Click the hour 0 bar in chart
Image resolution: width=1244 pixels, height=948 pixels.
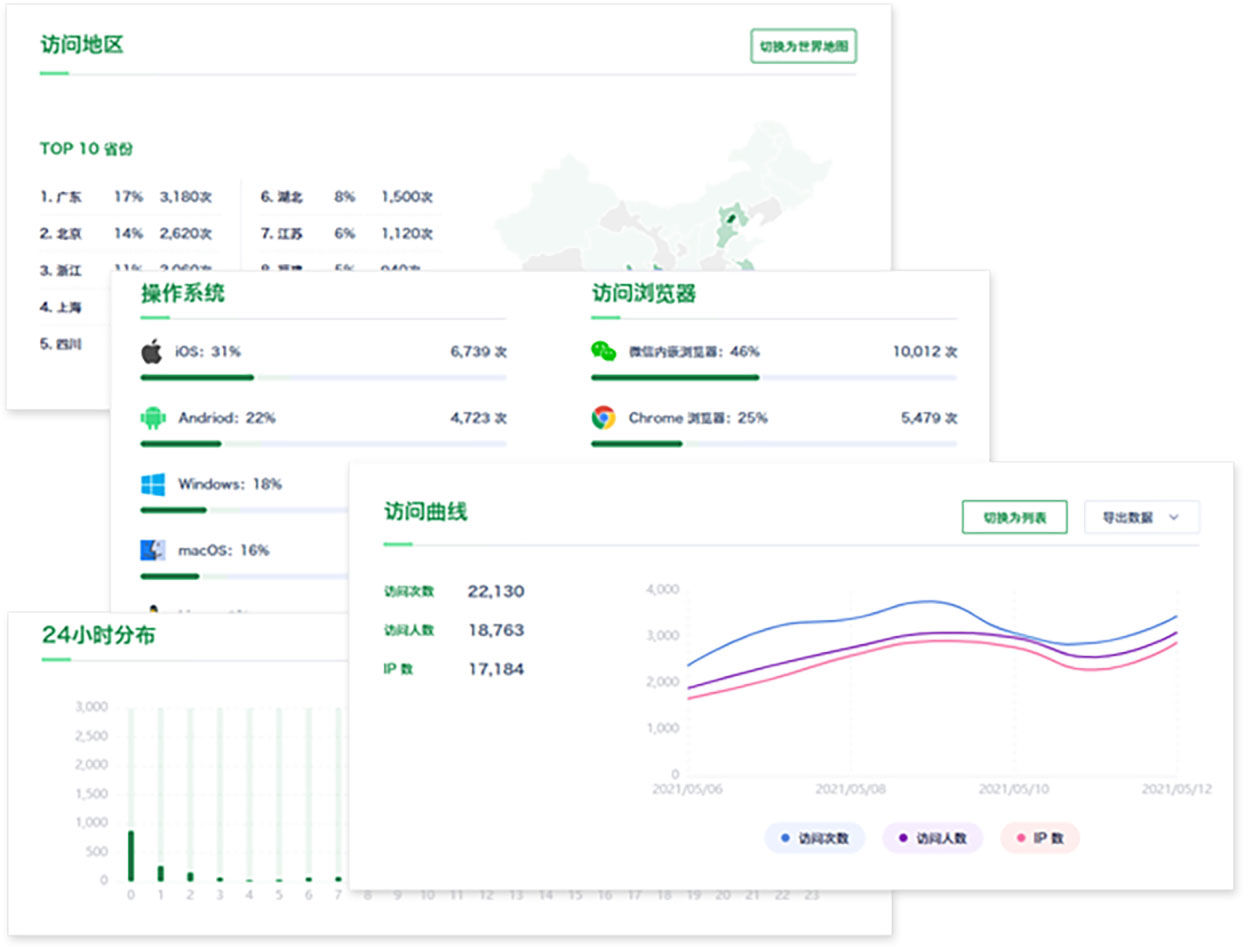pyautogui.click(x=131, y=855)
